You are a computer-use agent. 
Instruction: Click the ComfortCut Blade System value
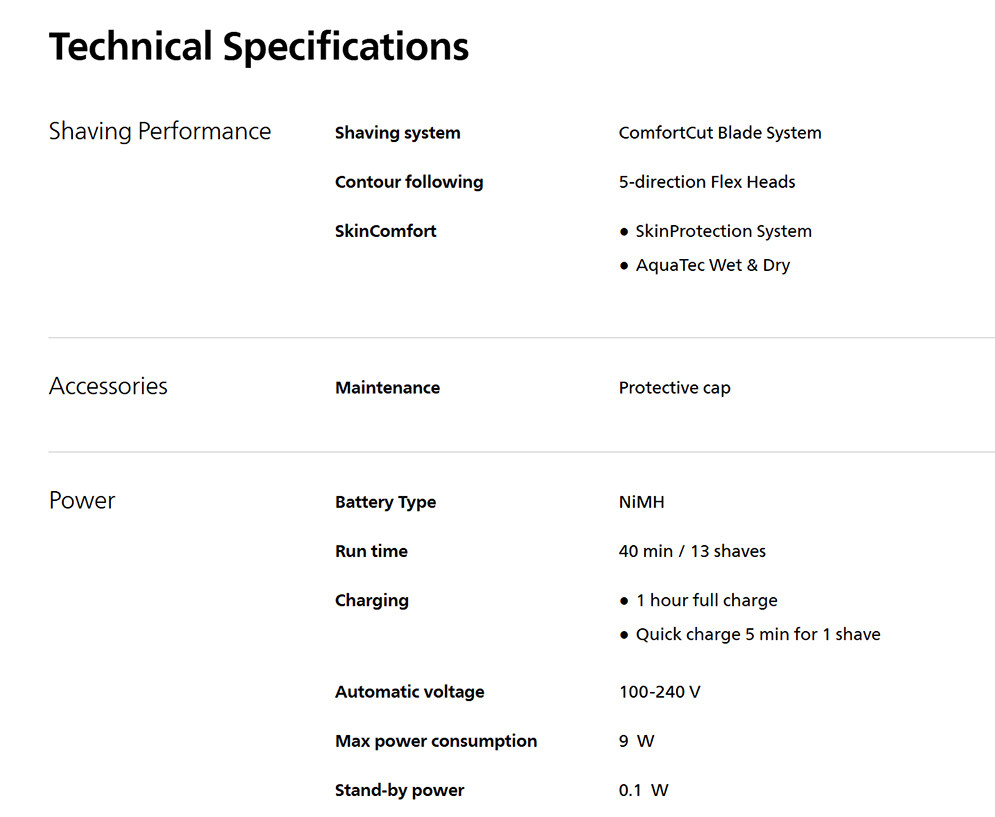[720, 133]
